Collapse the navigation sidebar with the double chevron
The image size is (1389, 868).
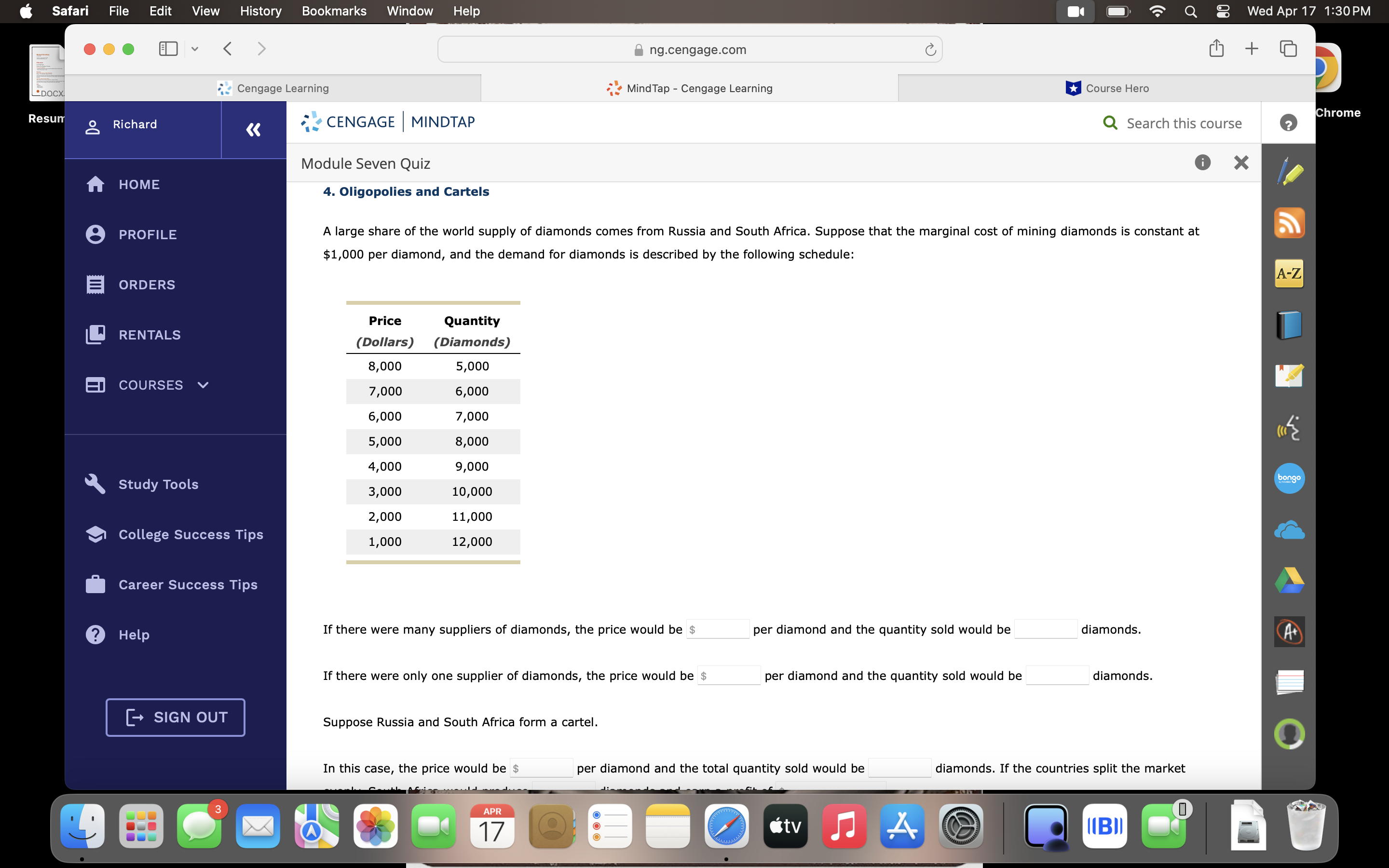253,129
